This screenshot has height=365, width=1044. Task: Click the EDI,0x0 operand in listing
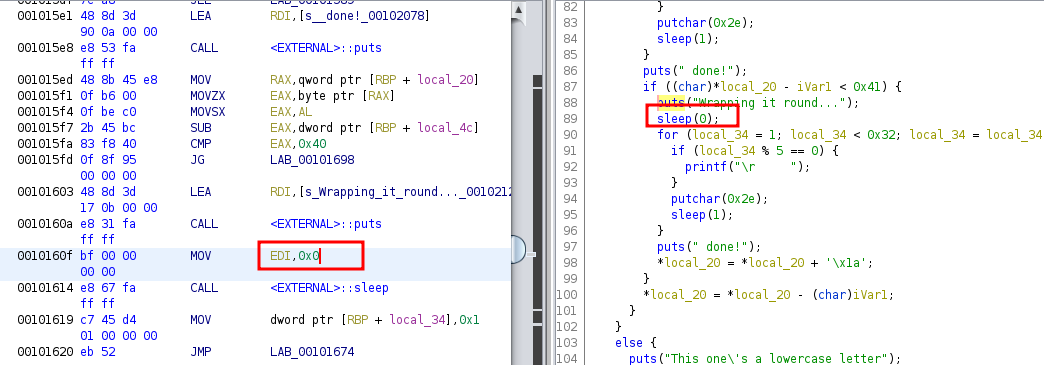[292, 256]
